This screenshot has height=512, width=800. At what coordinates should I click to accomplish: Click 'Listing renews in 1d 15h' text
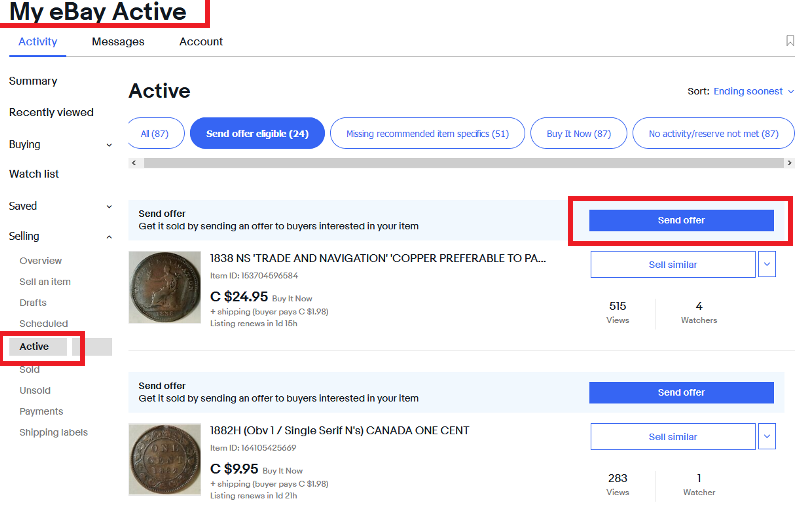254,323
